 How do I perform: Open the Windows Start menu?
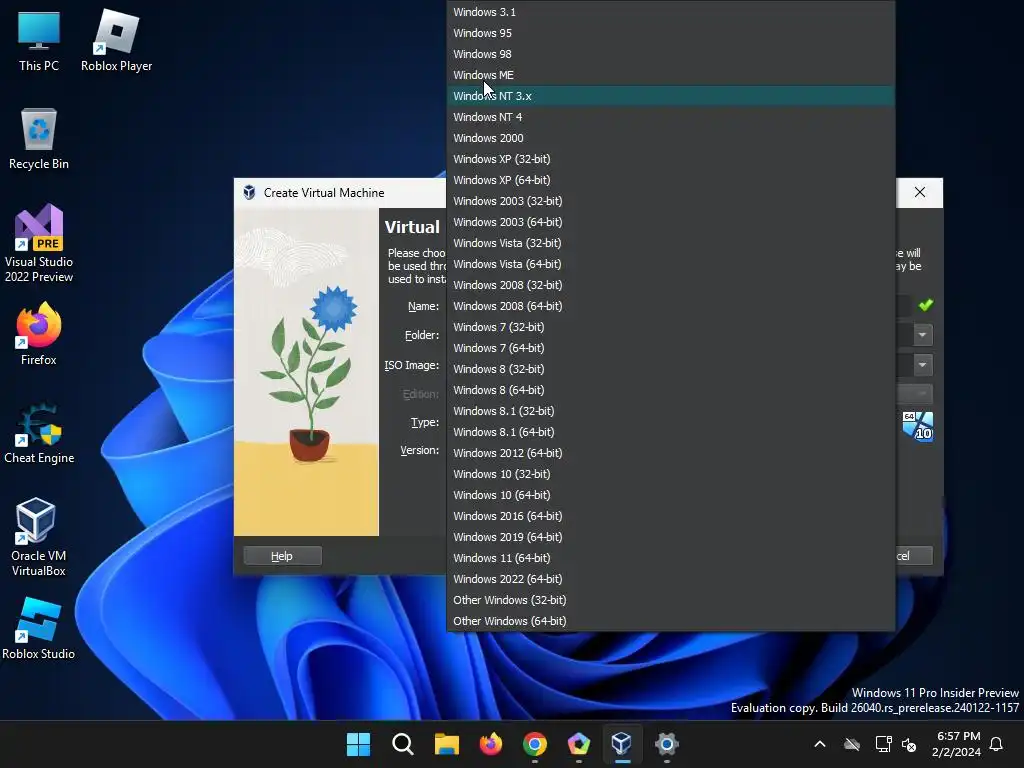[x=358, y=744]
